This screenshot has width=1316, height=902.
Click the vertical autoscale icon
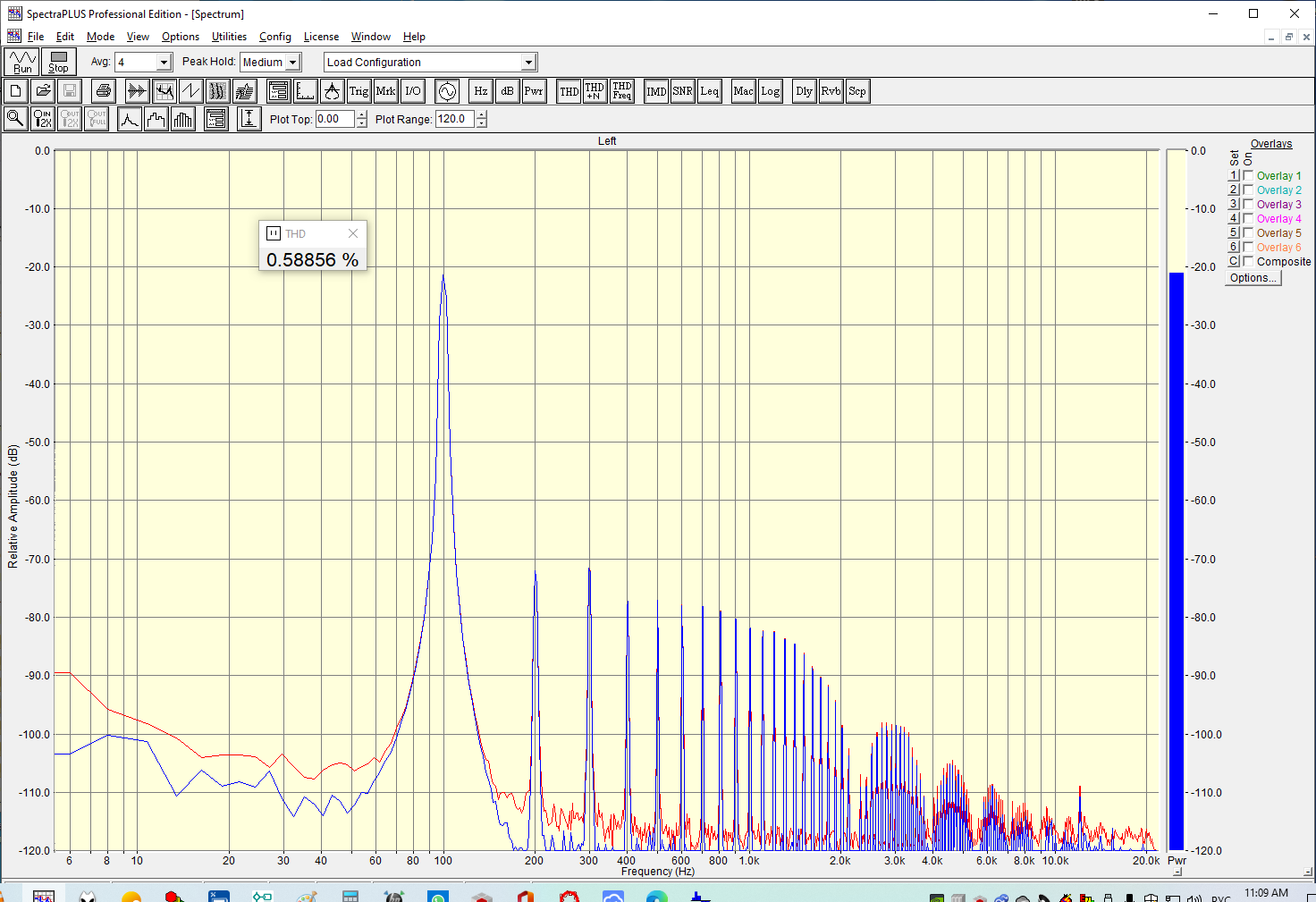[249, 119]
